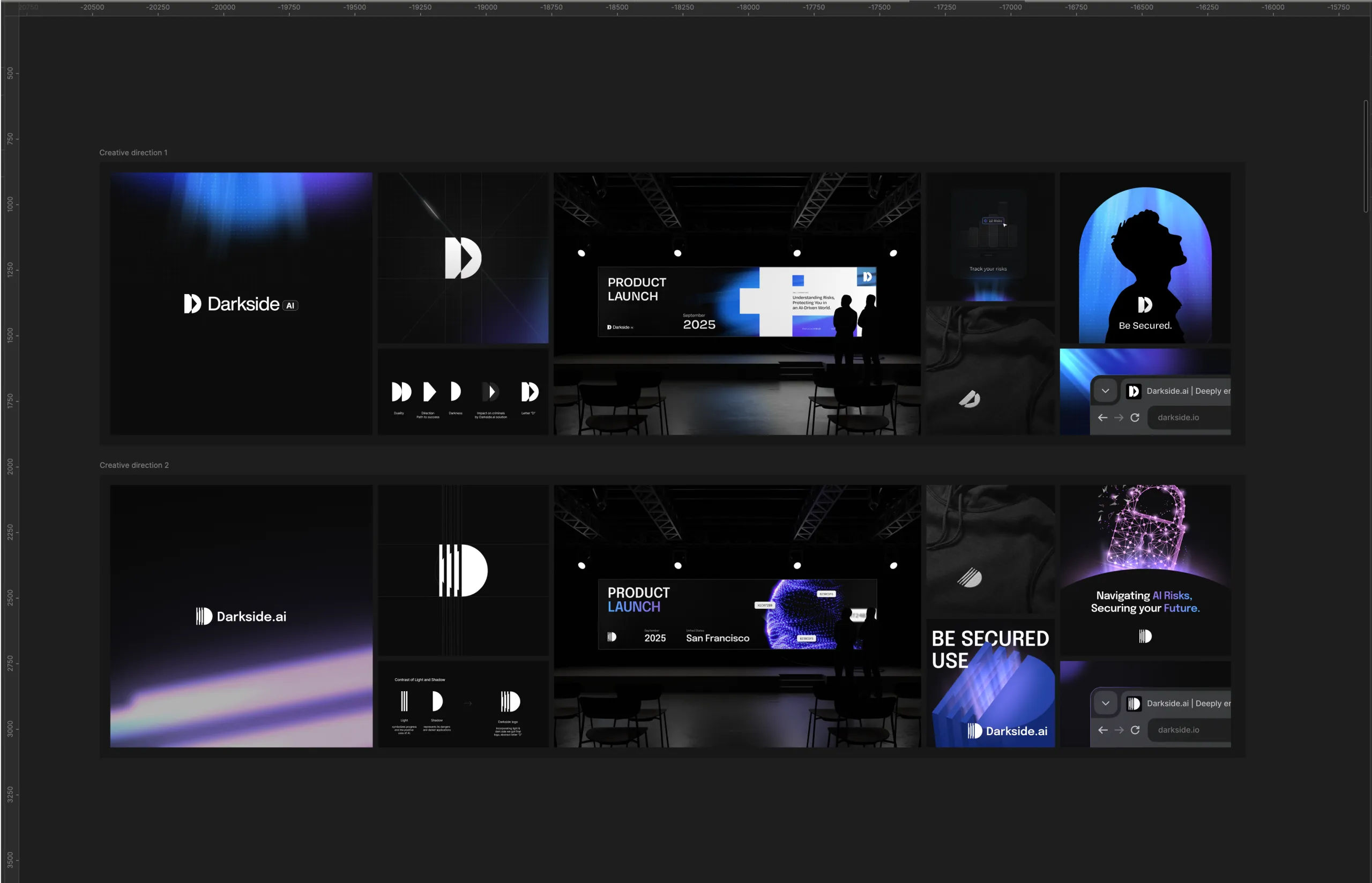Click back arrow in Creative direction 1 browser mockup
This screenshot has height=883, width=1372.
tap(1102, 417)
